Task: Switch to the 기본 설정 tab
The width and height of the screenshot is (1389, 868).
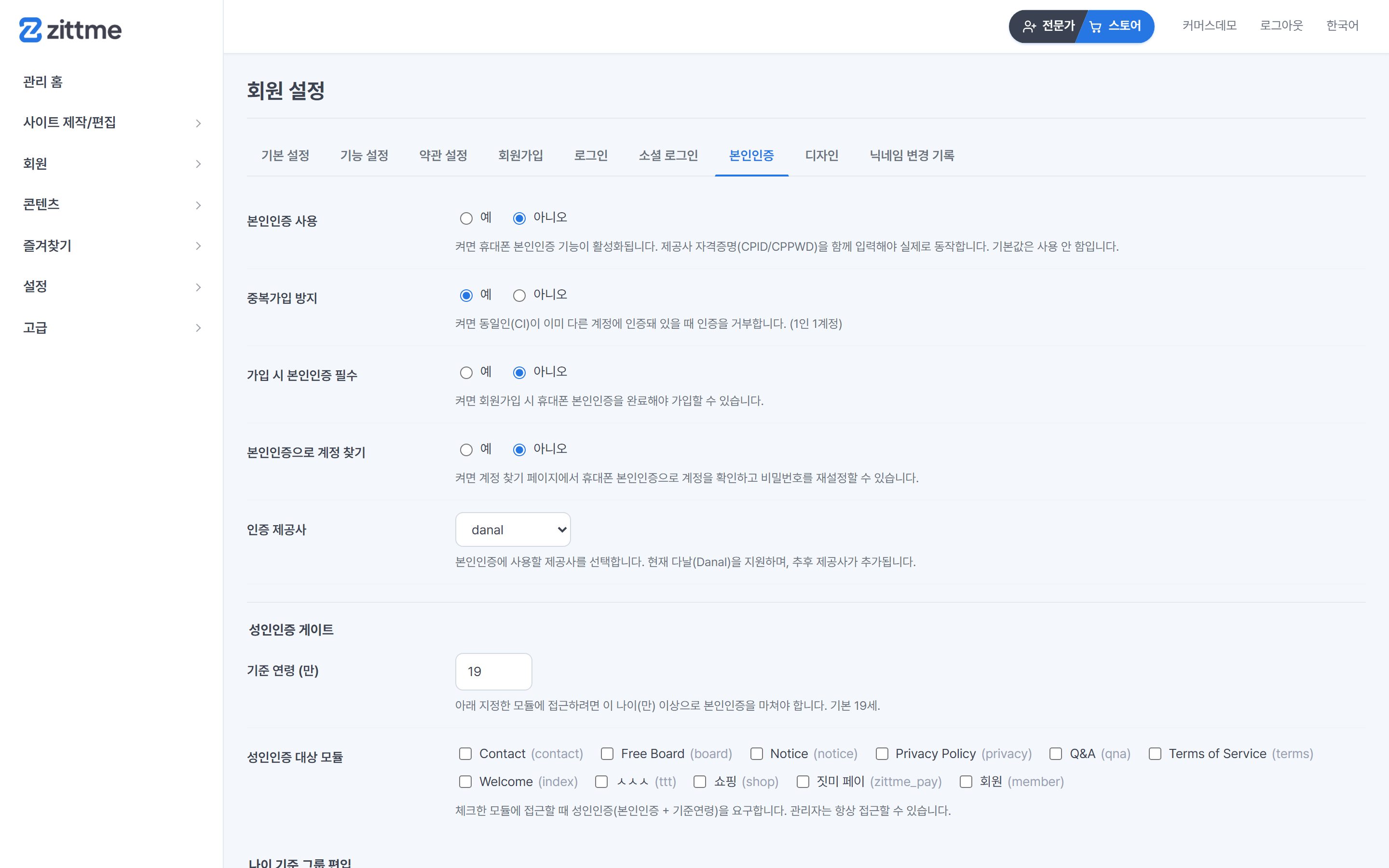Action: (285, 156)
